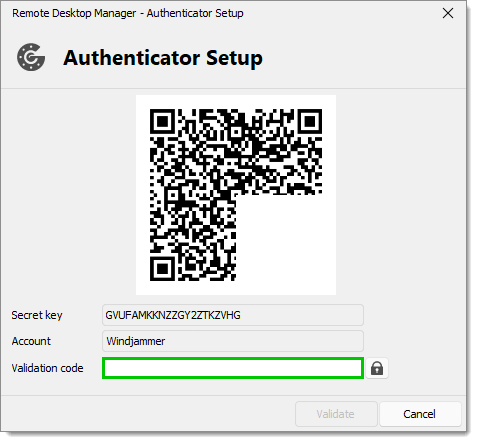
Task: Click the Validate button
Action: pos(336,414)
